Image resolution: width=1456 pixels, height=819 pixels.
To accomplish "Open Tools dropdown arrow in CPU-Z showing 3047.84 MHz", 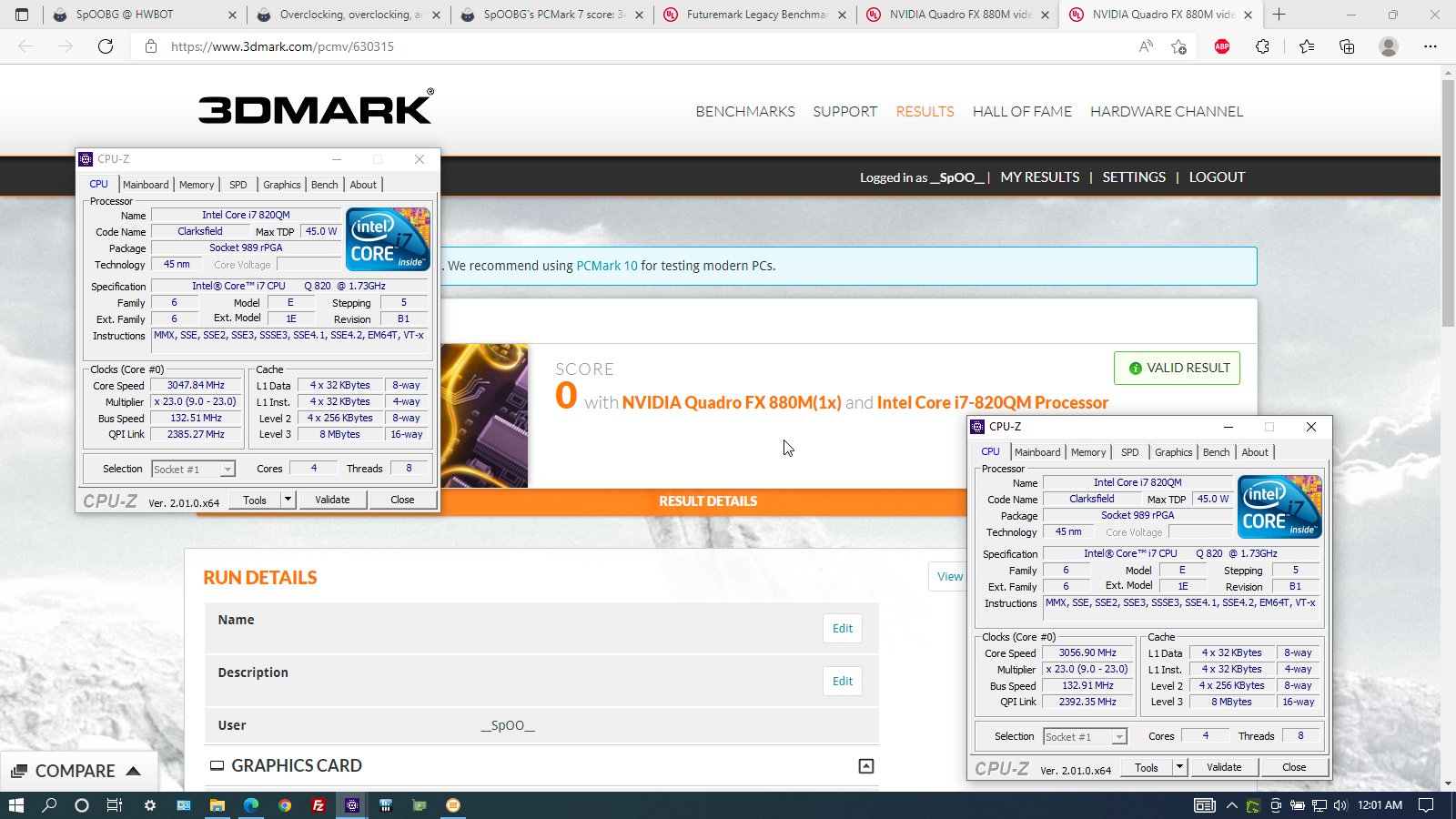I will 288,500.
